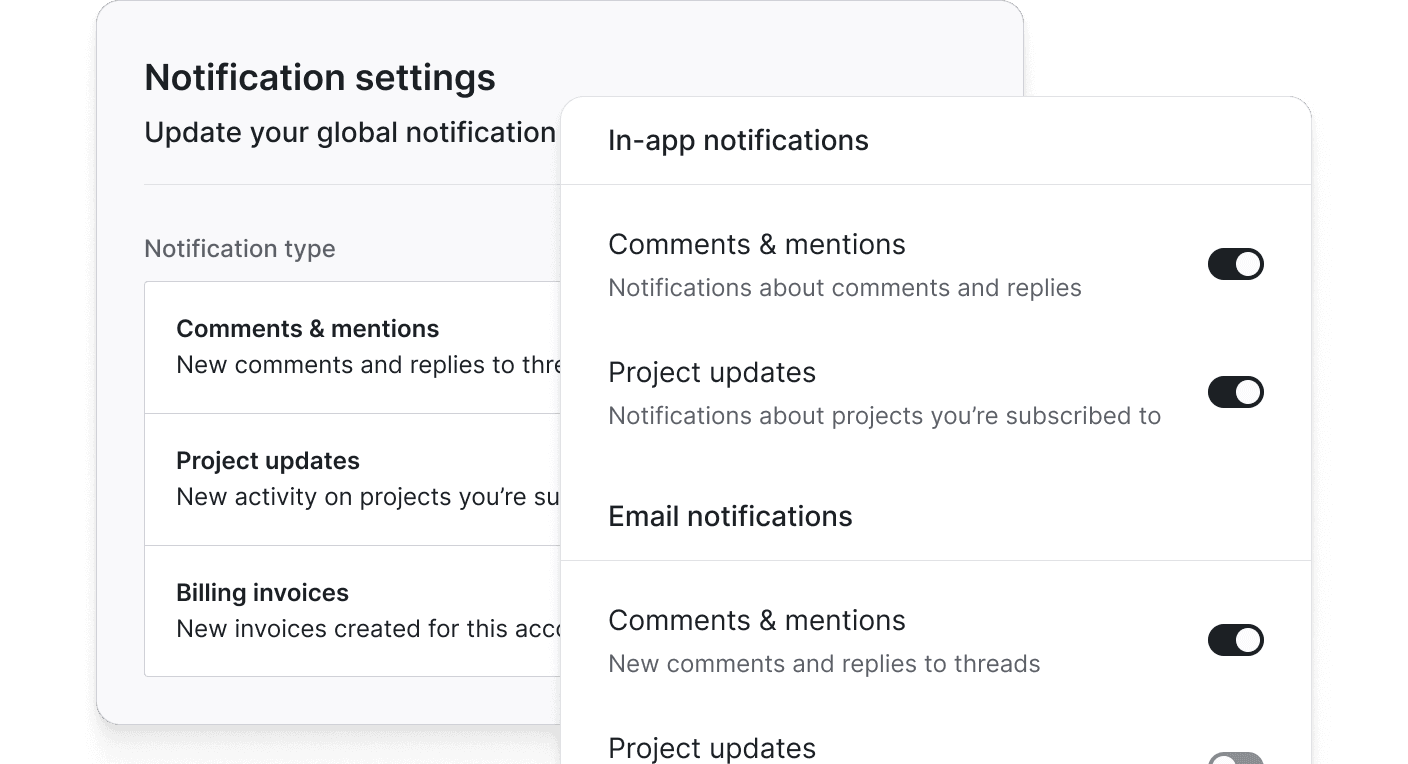Click the Notification settings heading
This screenshot has height=764, width=1408.
click(x=320, y=77)
